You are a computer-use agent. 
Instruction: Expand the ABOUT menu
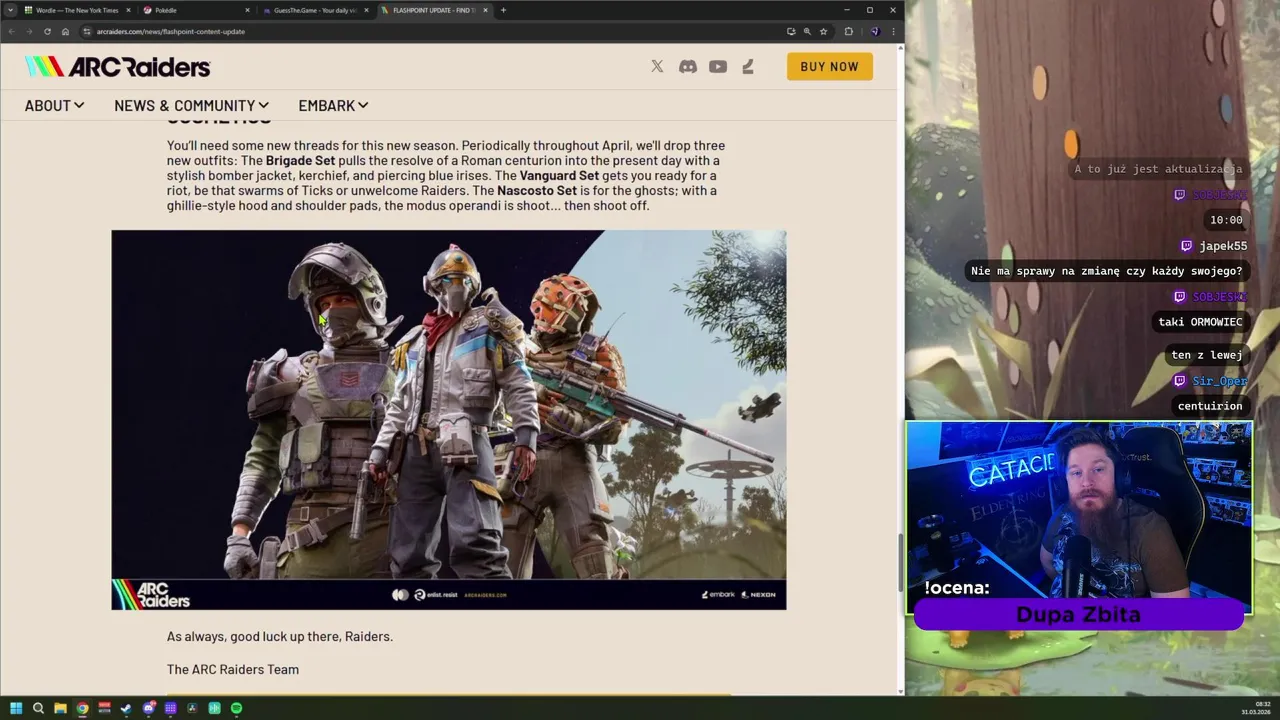[55, 105]
